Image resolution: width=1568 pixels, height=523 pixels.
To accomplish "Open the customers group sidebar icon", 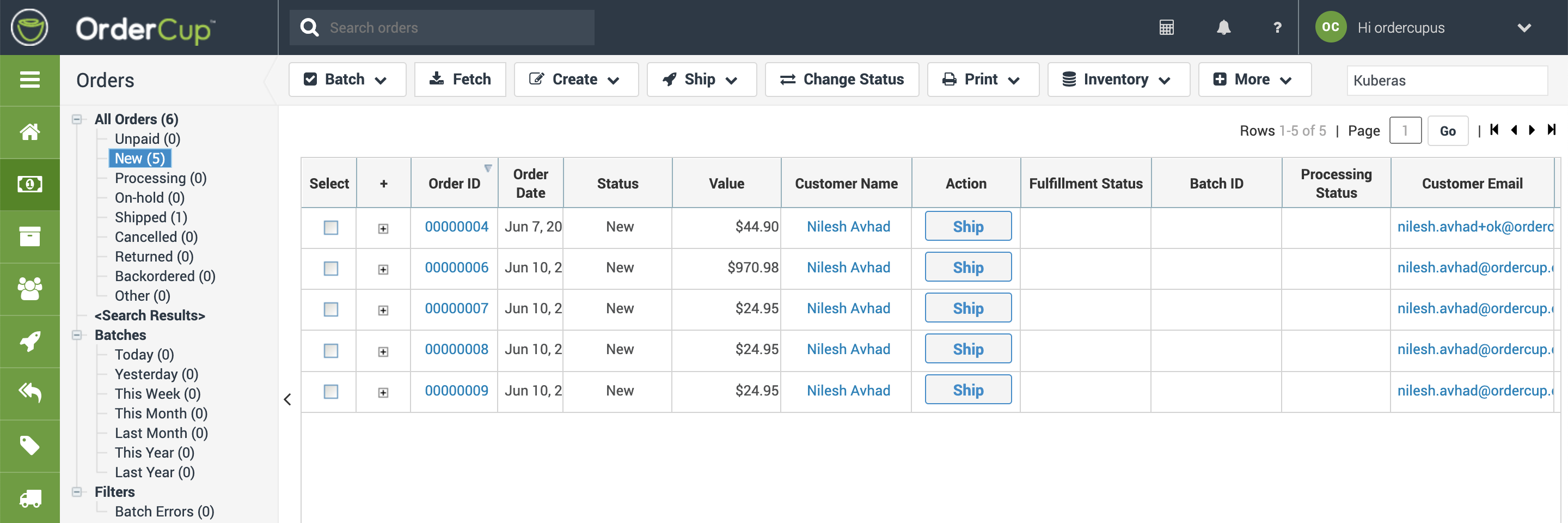I will click(30, 289).
